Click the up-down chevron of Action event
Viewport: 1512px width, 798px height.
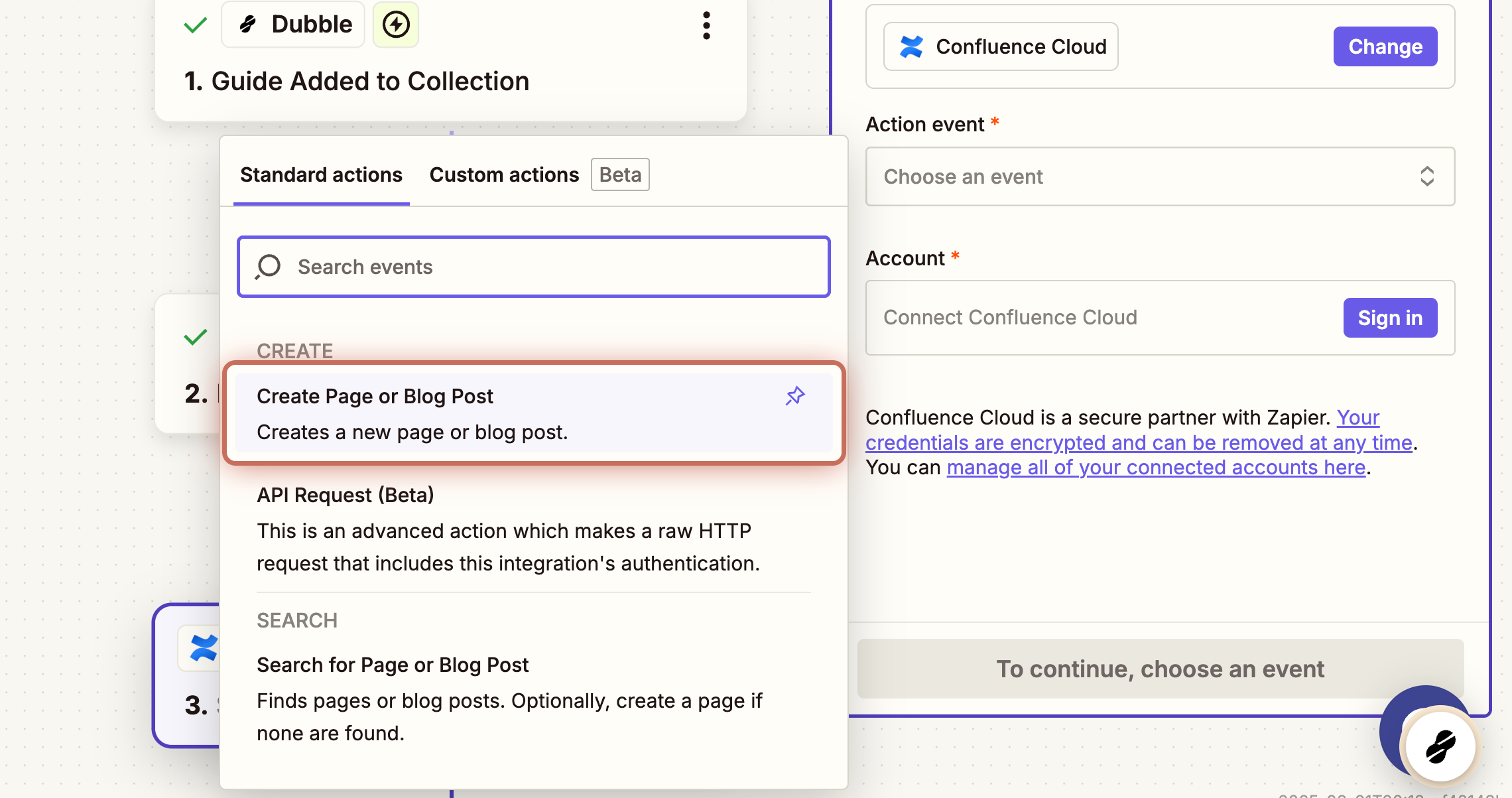click(x=1427, y=176)
